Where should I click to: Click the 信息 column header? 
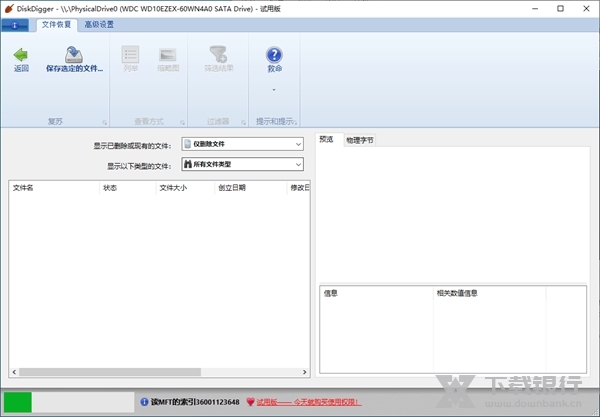click(x=377, y=293)
